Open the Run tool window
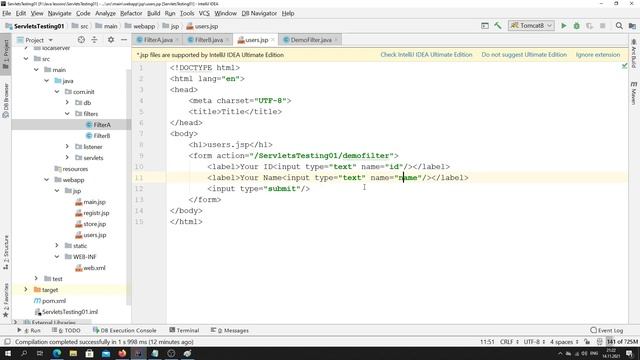 29,330
